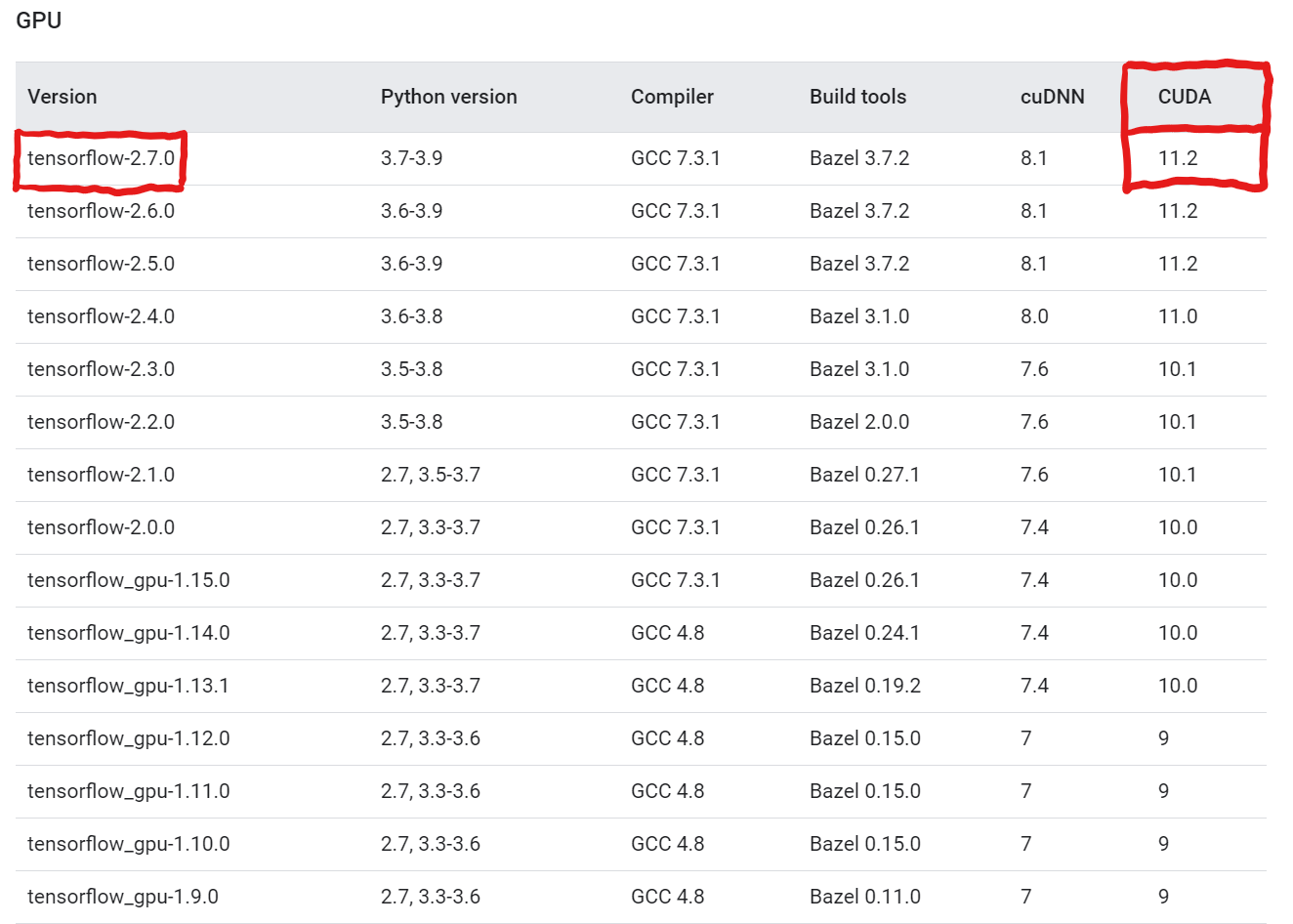
Task: Click Python 3.7-3.9 in tensorflow-2.7.0 row
Action: coord(412,158)
